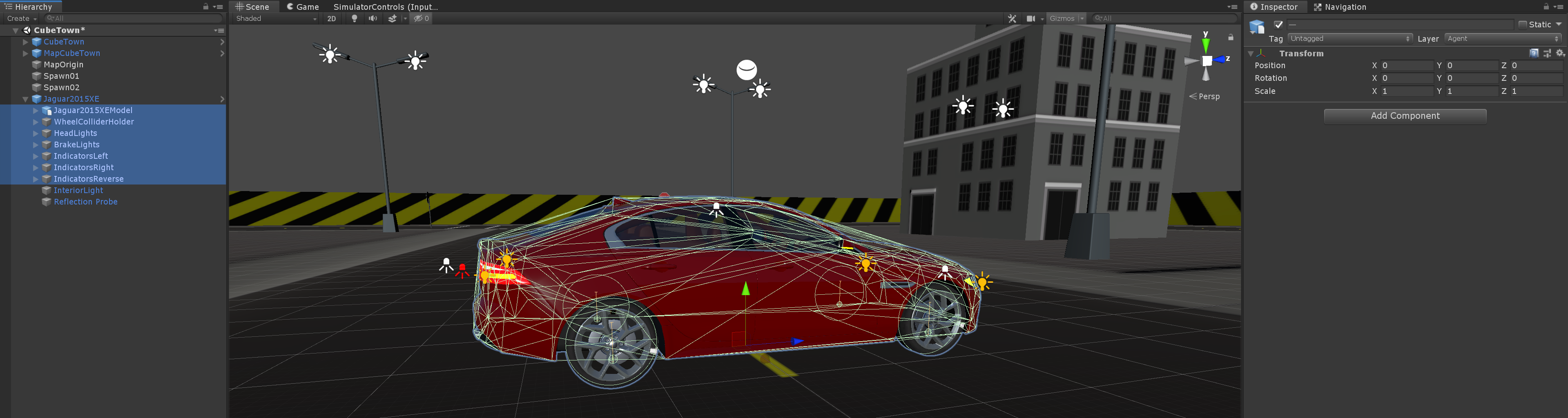The width and height of the screenshot is (1568, 418).
Task: Enable the Static checkbox
Action: click(x=1522, y=24)
